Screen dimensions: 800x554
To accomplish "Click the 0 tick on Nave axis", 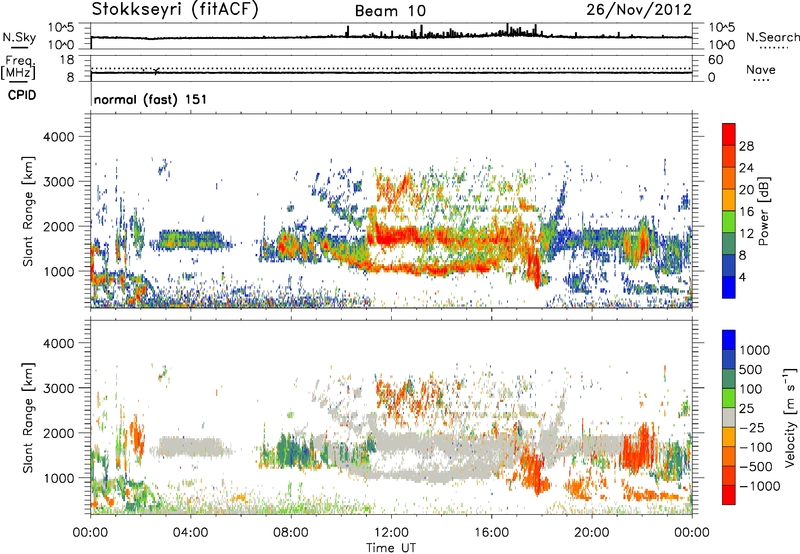I will pos(712,78).
